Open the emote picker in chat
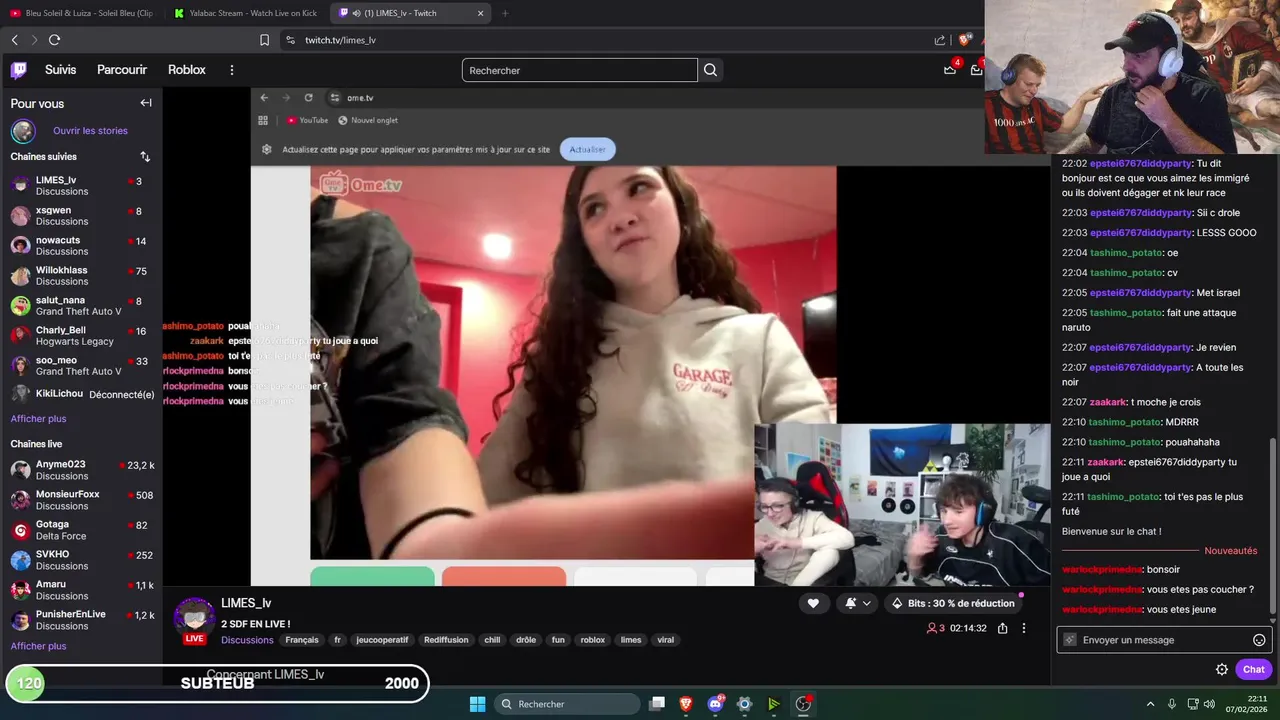The height and width of the screenshot is (720, 1280). 1259,640
